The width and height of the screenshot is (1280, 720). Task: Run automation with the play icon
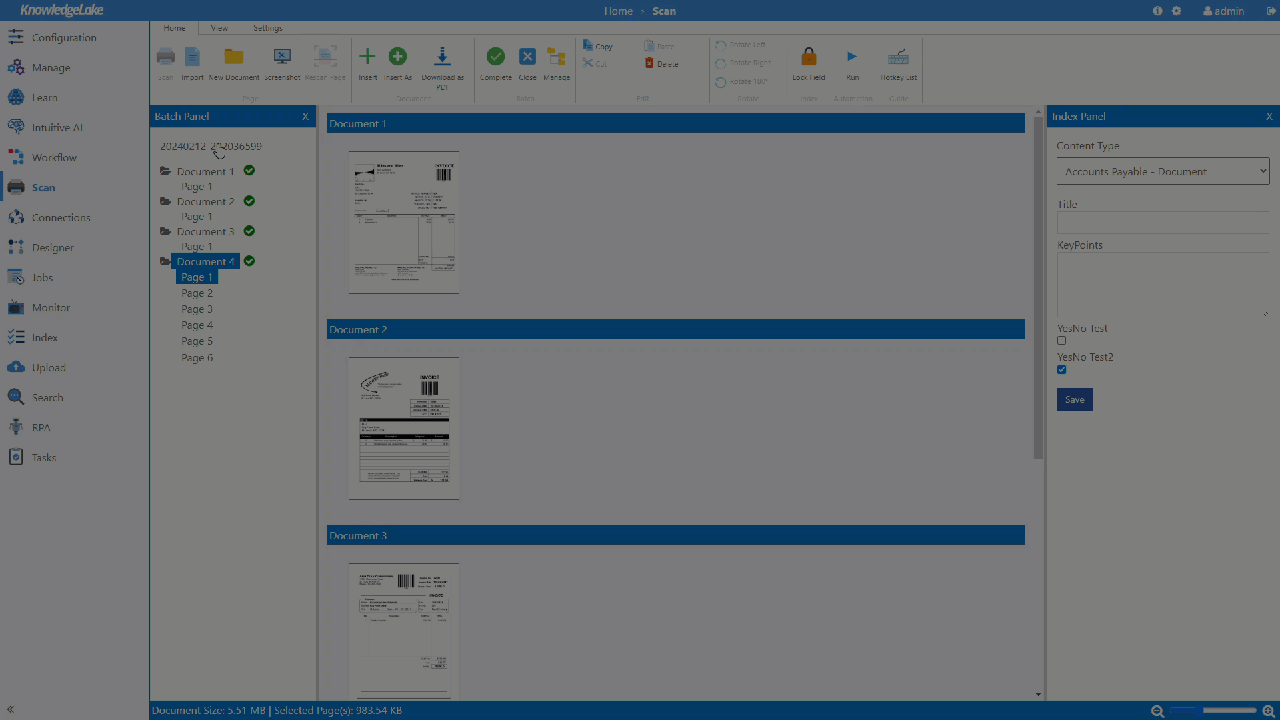[x=852, y=58]
